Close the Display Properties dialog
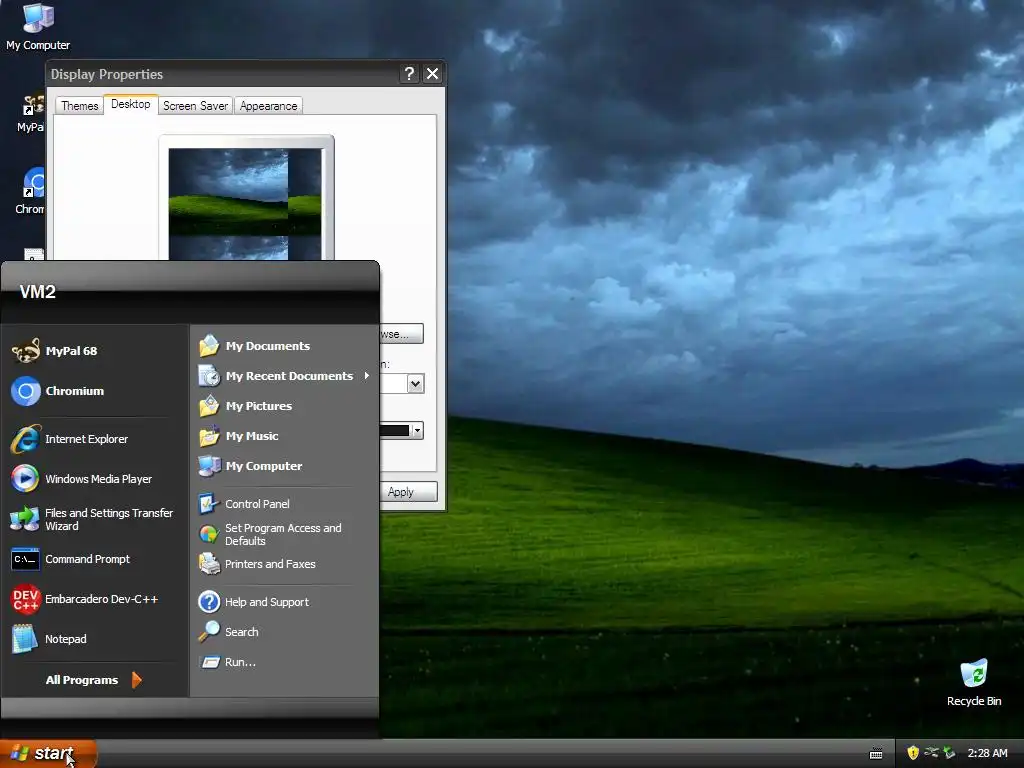The height and width of the screenshot is (768, 1024). [432, 74]
